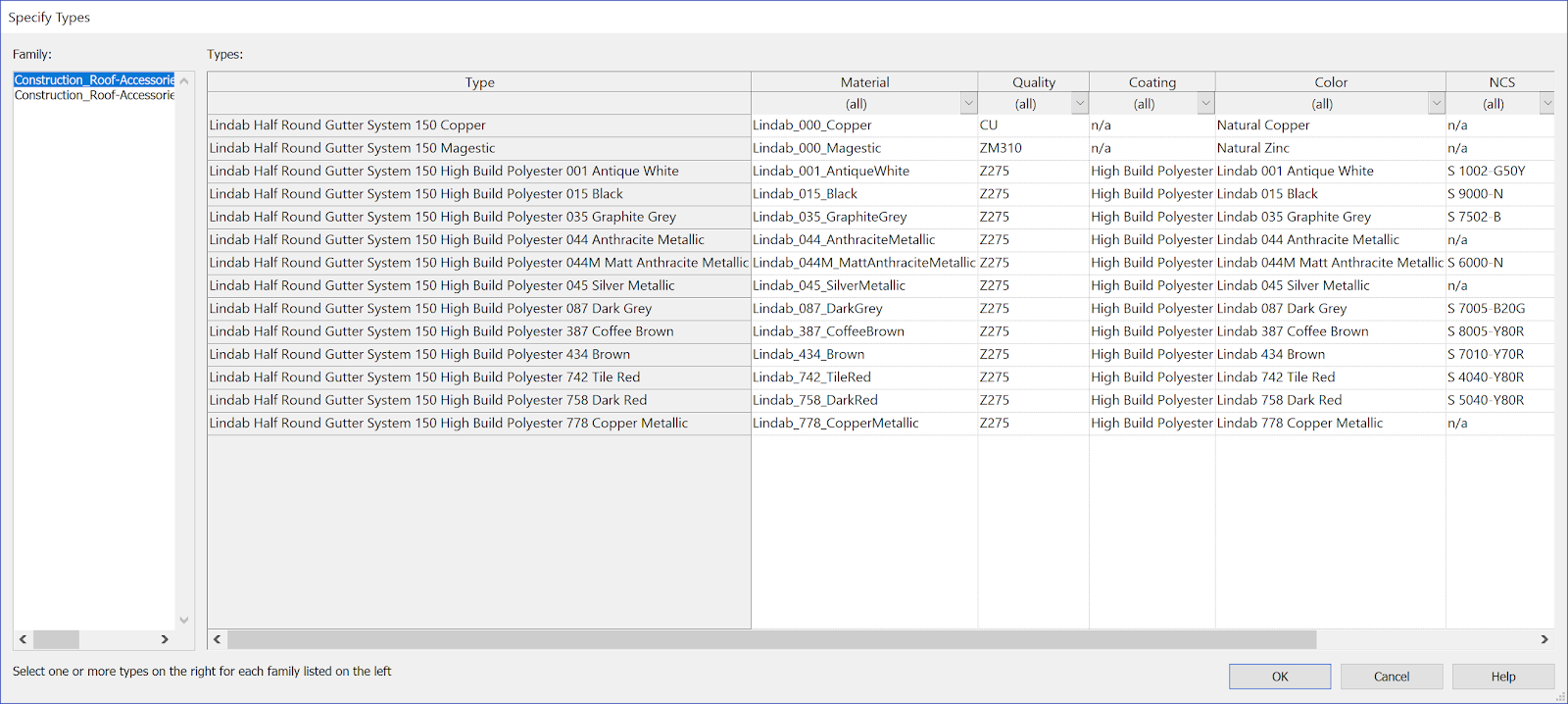The width and height of the screenshot is (1568, 704).
Task: Select type '045 Silver Metallic' row
Action: coord(479,285)
